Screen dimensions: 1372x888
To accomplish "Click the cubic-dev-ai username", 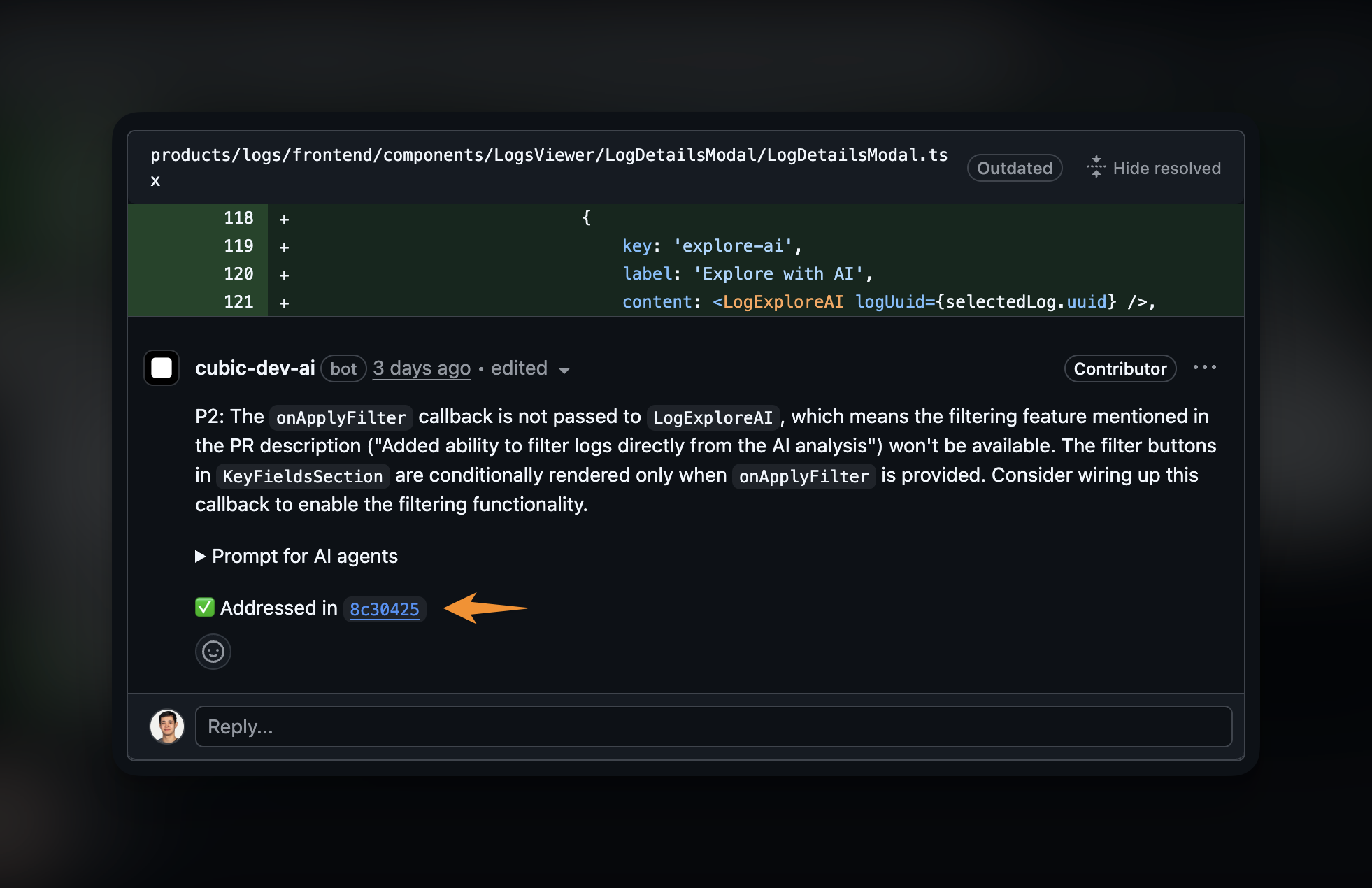I will (255, 367).
